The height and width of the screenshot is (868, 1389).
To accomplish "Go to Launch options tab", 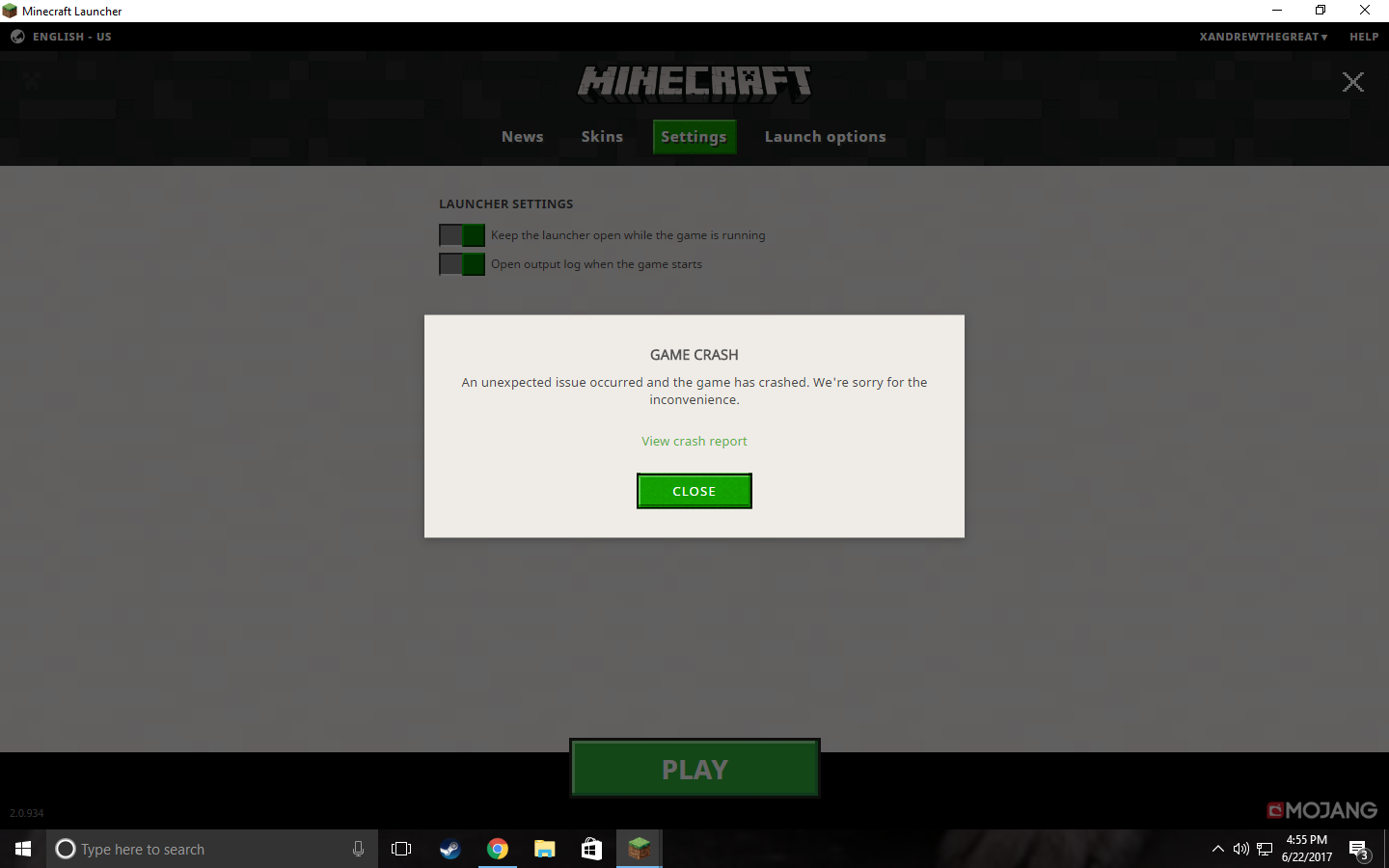I will click(826, 137).
